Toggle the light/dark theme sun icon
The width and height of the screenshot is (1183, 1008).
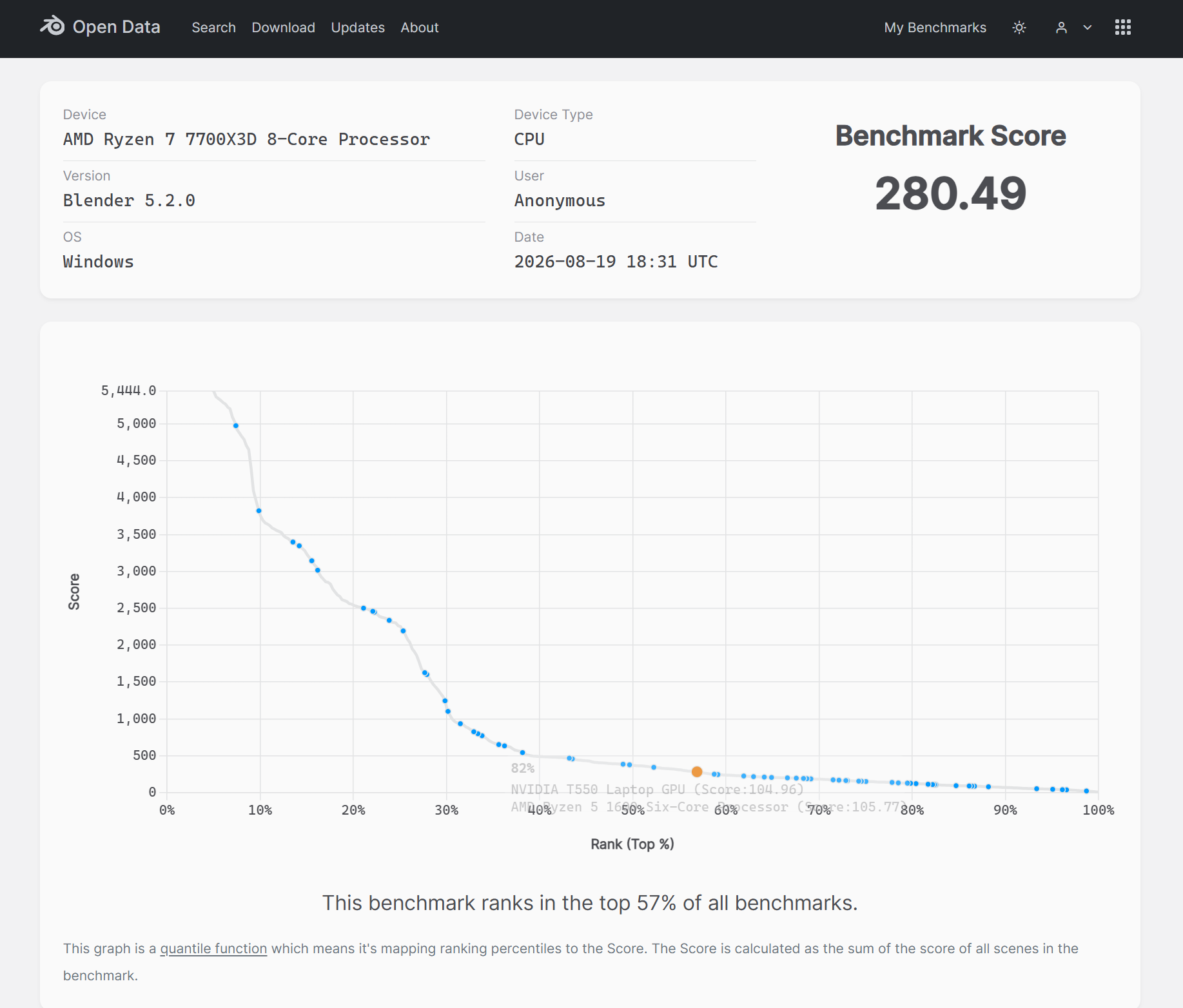[1019, 28]
